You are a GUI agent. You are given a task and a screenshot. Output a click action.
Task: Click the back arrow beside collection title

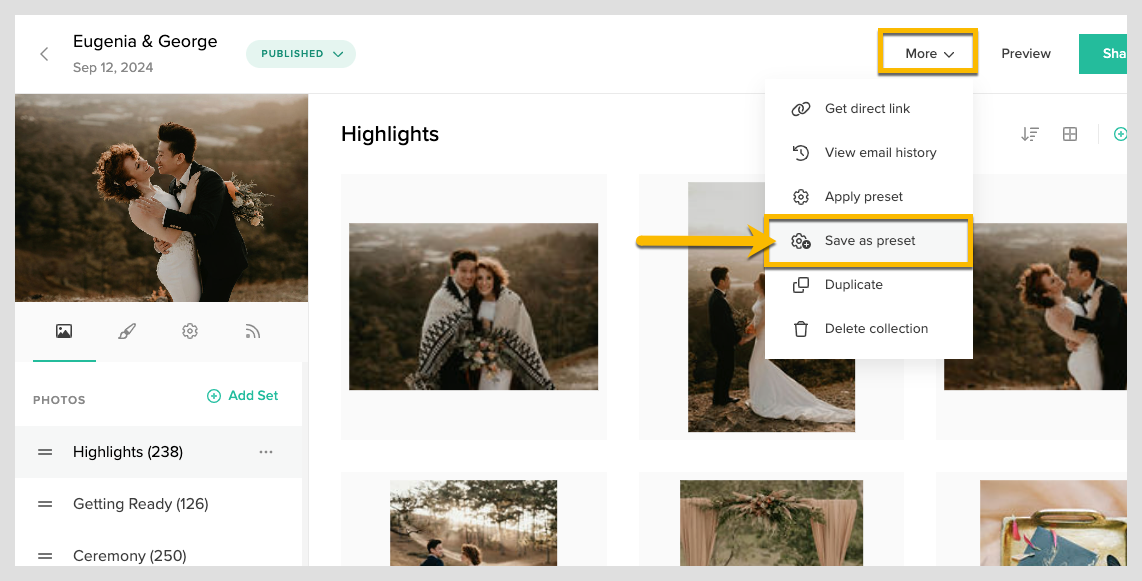pos(44,54)
